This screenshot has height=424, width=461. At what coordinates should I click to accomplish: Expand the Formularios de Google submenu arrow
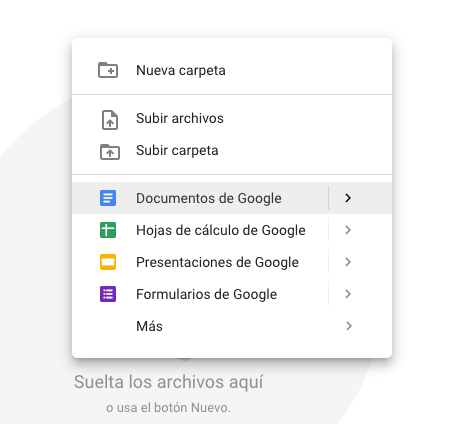point(348,294)
